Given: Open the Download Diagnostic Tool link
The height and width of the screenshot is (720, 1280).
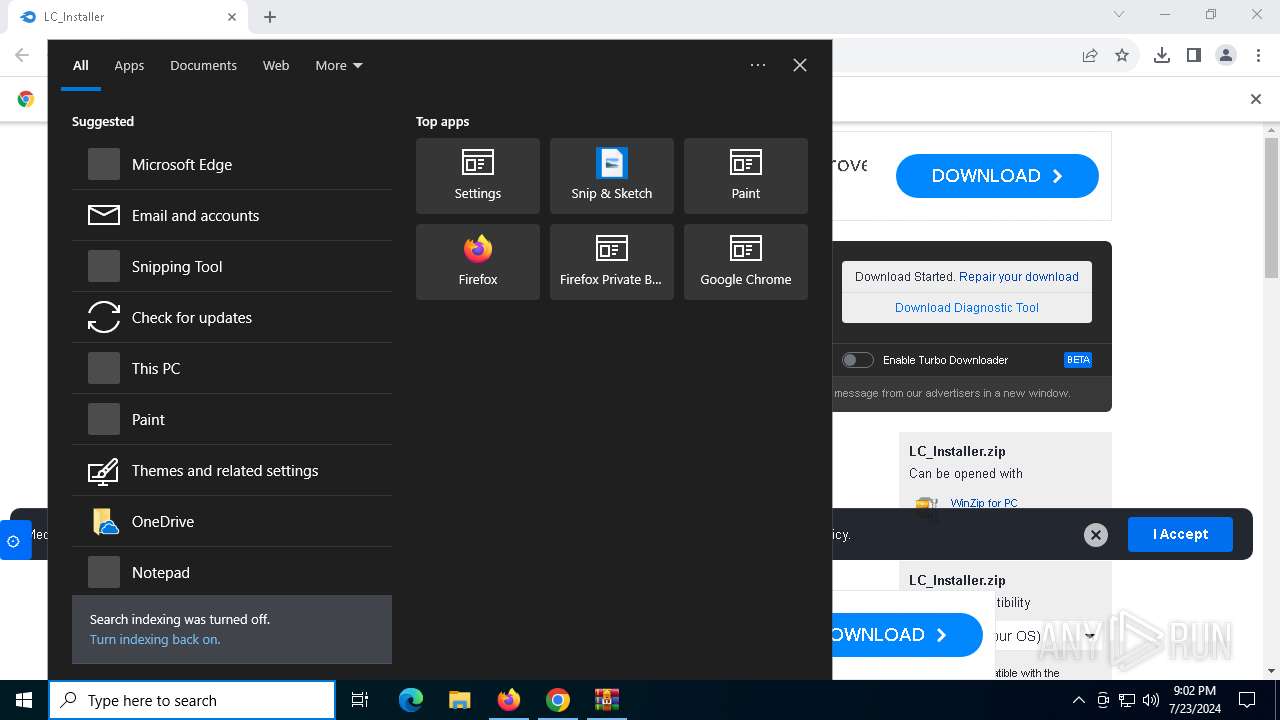Looking at the screenshot, I should click(x=967, y=308).
